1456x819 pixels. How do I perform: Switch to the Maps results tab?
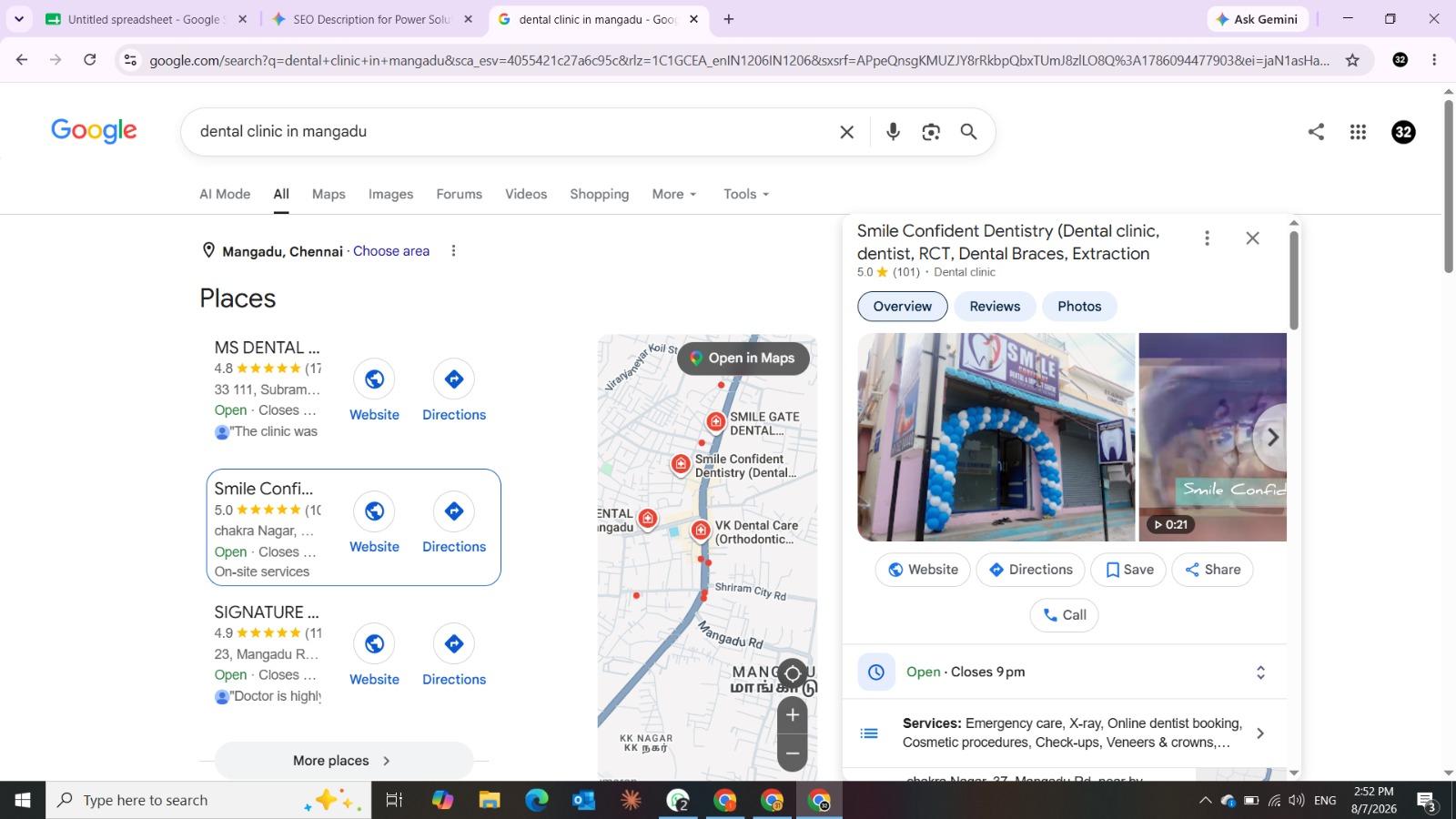coord(329,194)
